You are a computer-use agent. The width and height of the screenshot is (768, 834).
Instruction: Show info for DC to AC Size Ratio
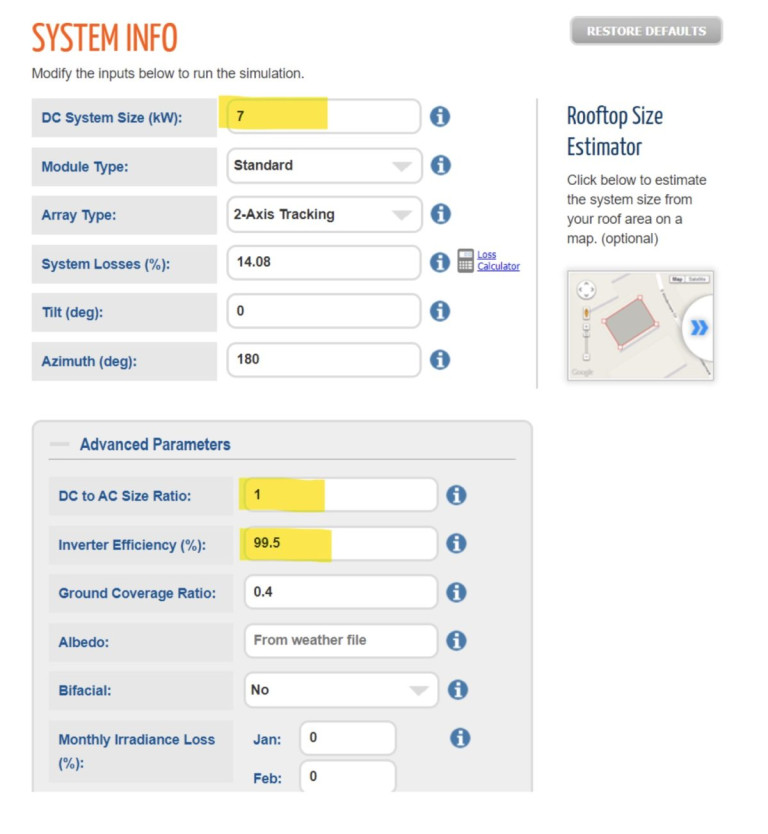click(456, 495)
